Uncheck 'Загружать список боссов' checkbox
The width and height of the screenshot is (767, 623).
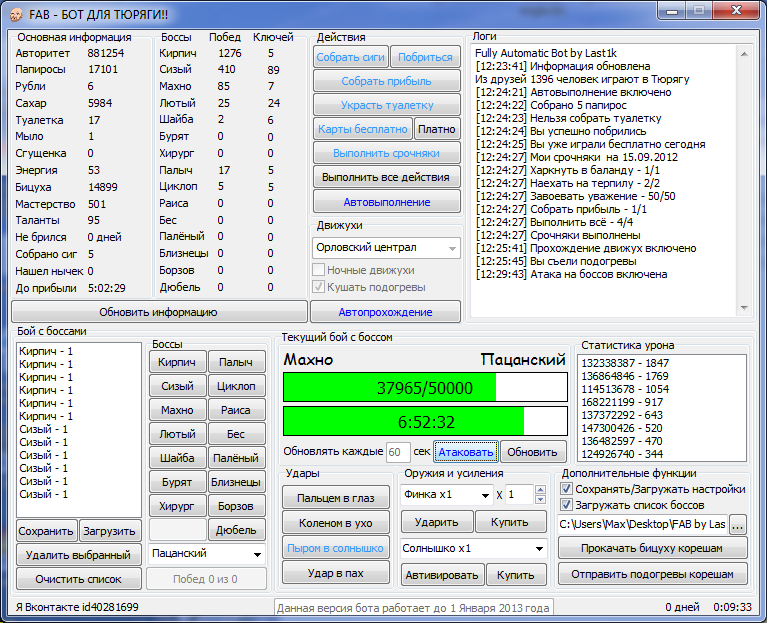click(x=567, y=505)
